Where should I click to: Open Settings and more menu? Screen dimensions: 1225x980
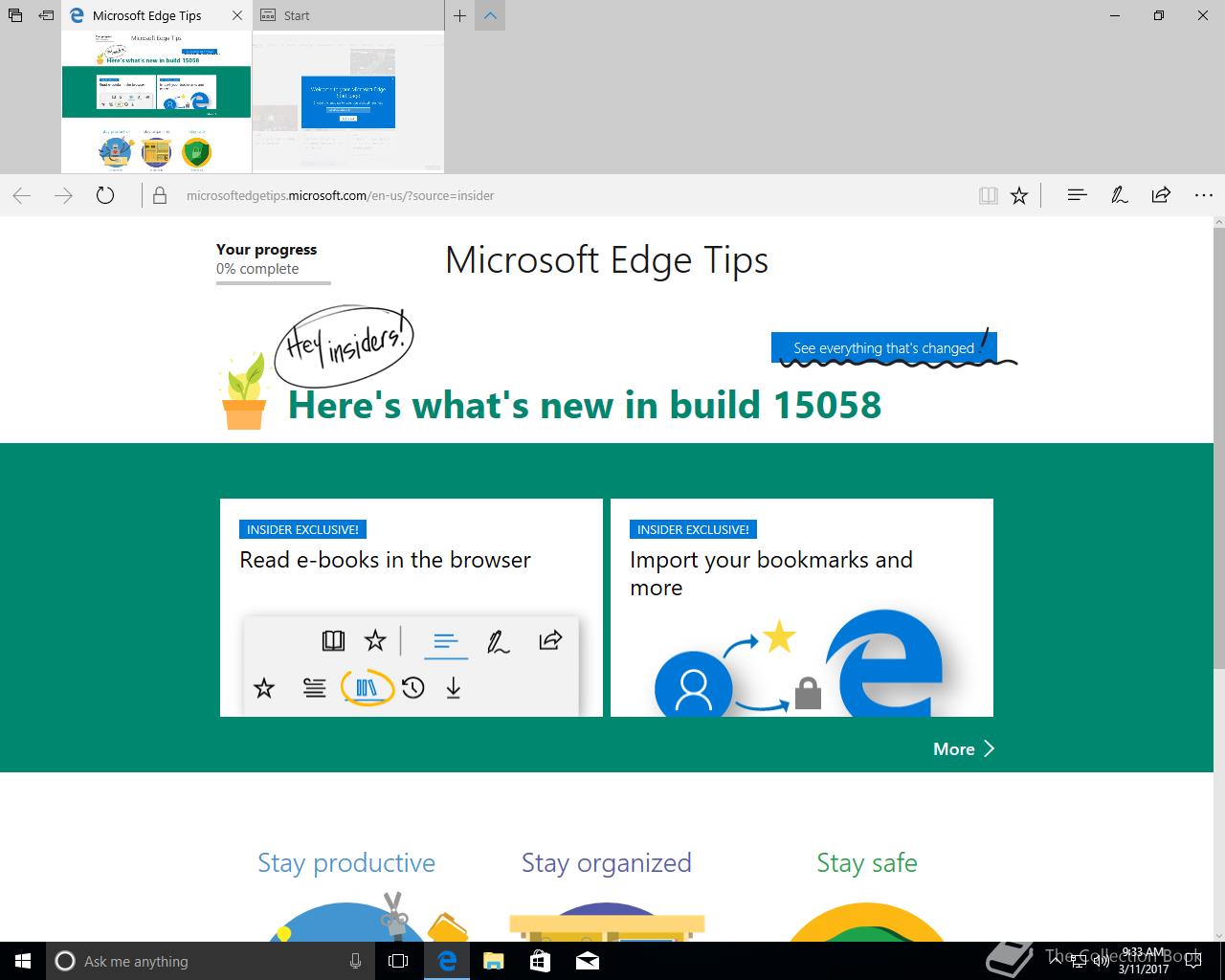pos(1204,195)
